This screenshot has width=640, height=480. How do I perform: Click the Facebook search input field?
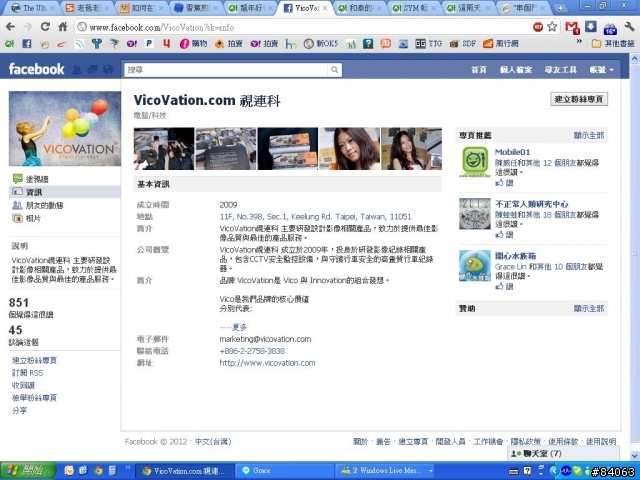[226, 70]
